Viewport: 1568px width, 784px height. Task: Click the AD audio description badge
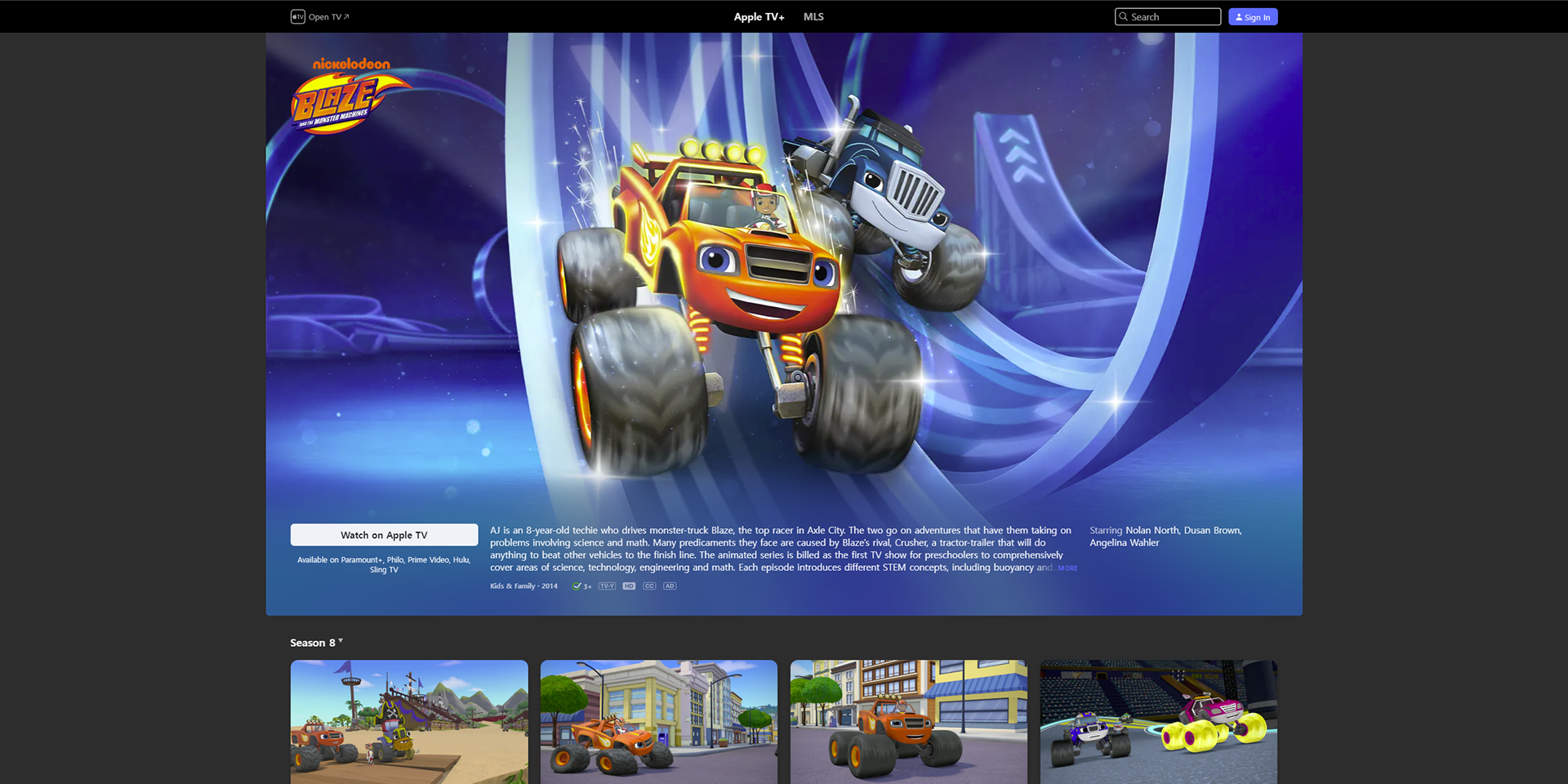coord(670,586)
